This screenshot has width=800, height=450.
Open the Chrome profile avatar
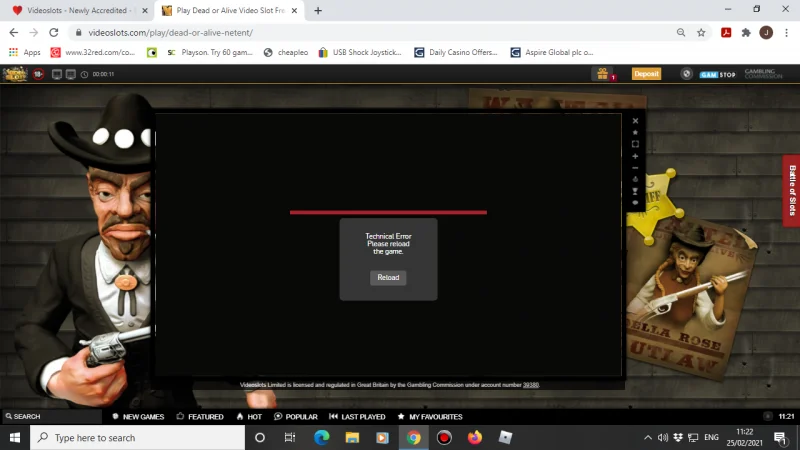point(766,33)
